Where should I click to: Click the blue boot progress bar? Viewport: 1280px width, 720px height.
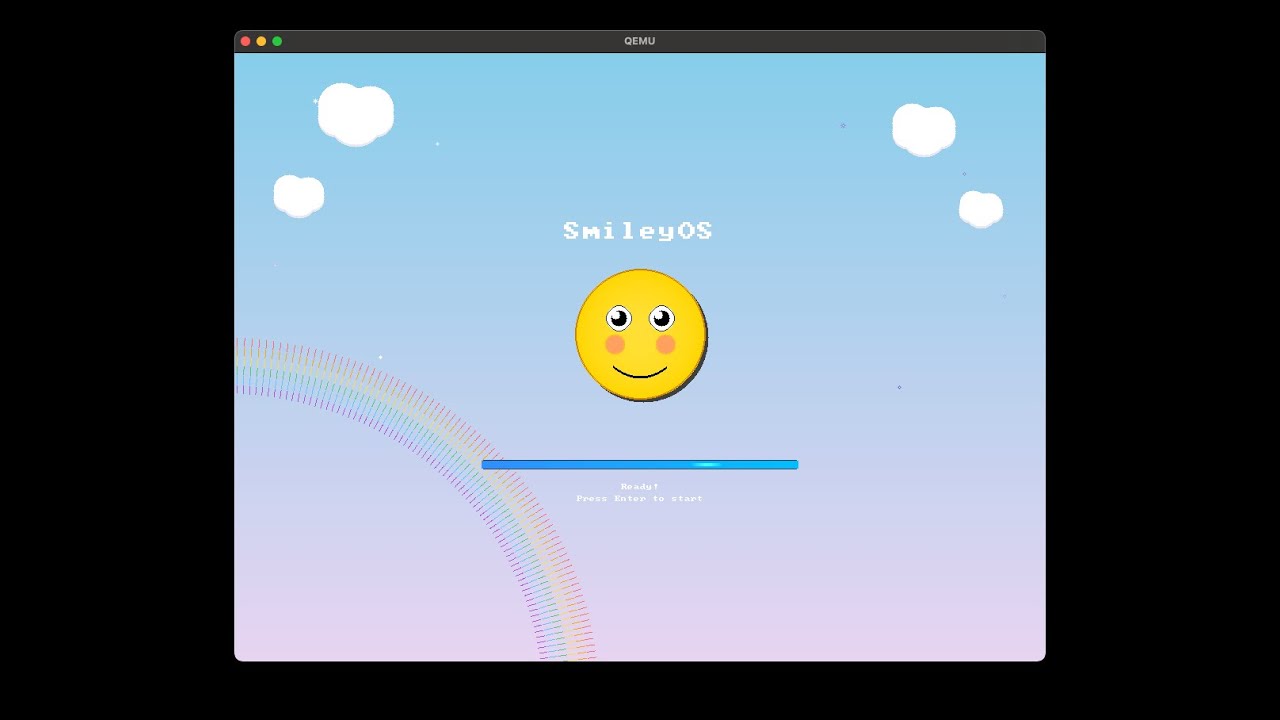[640, 464]
